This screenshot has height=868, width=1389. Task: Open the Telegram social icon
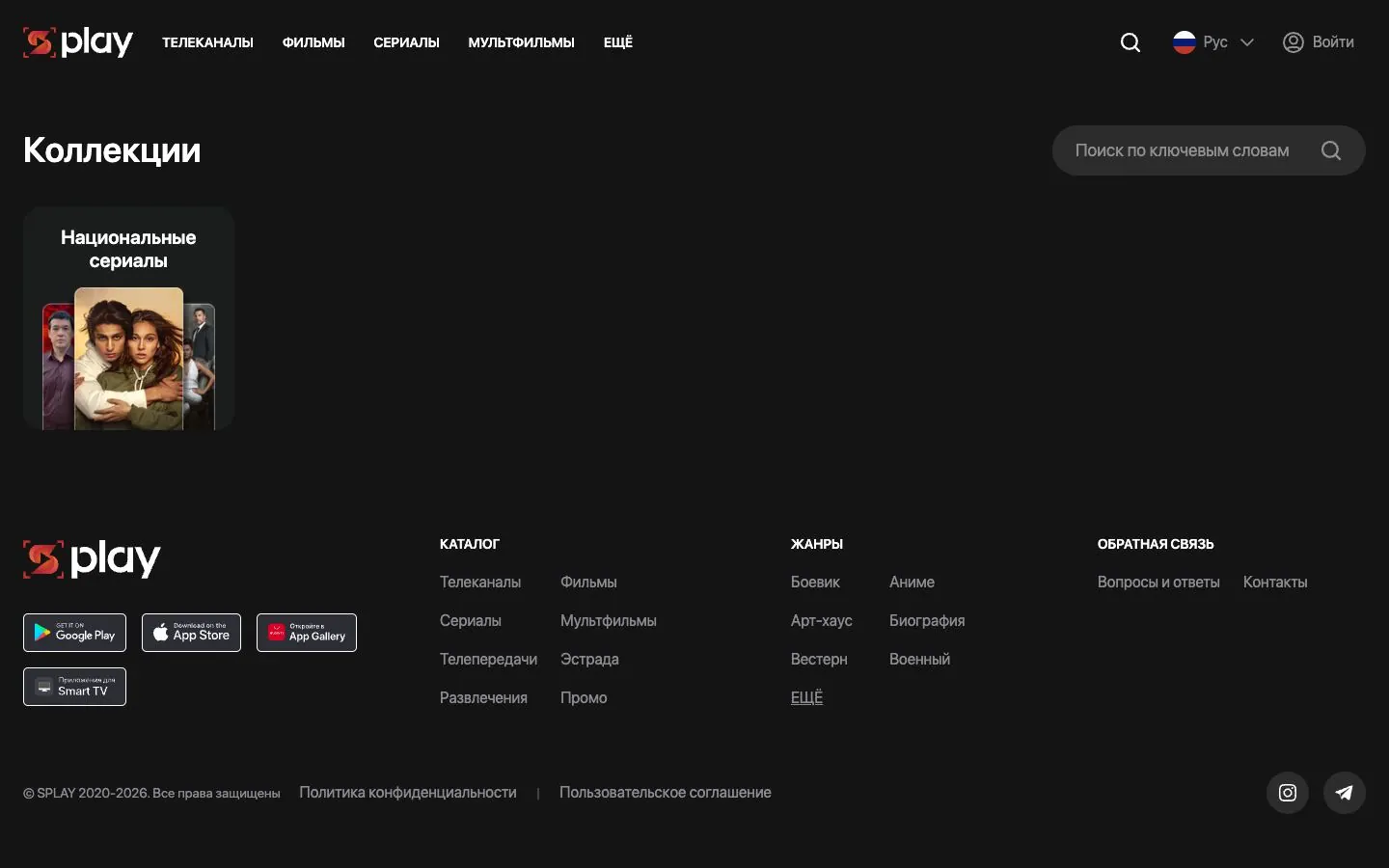click(x=1345, y=793)
